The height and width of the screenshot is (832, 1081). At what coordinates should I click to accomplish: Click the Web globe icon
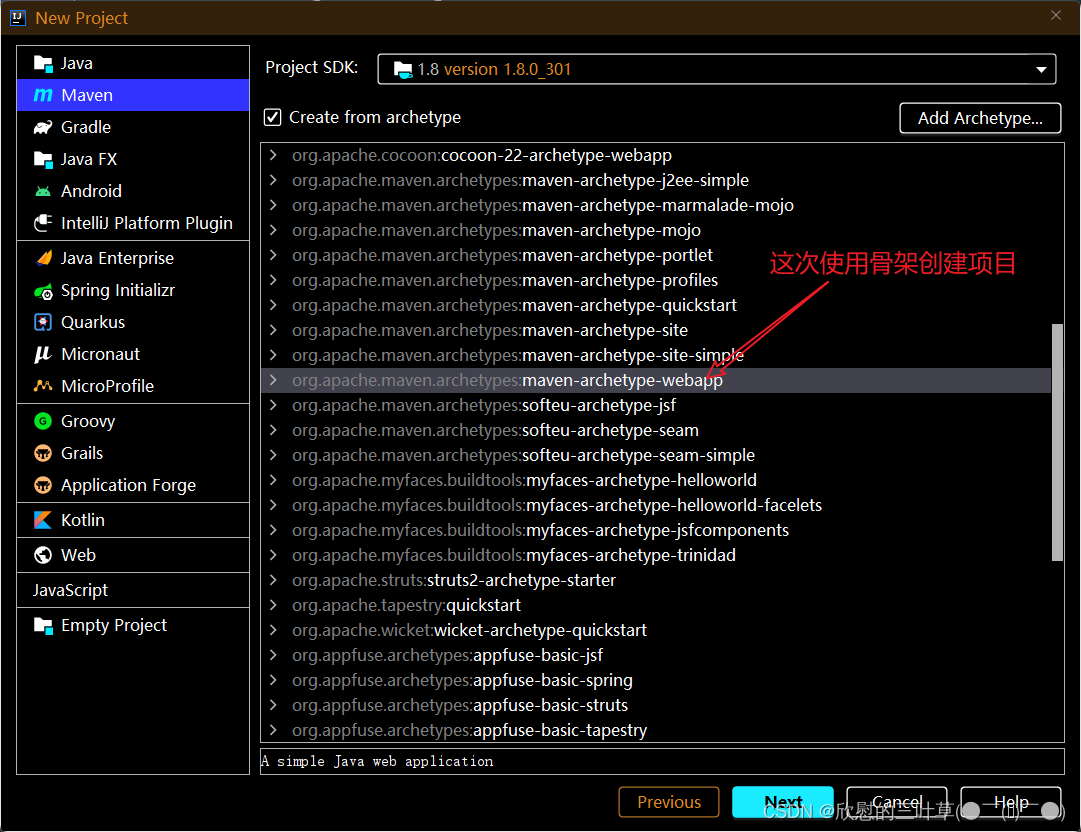(43, 555)
